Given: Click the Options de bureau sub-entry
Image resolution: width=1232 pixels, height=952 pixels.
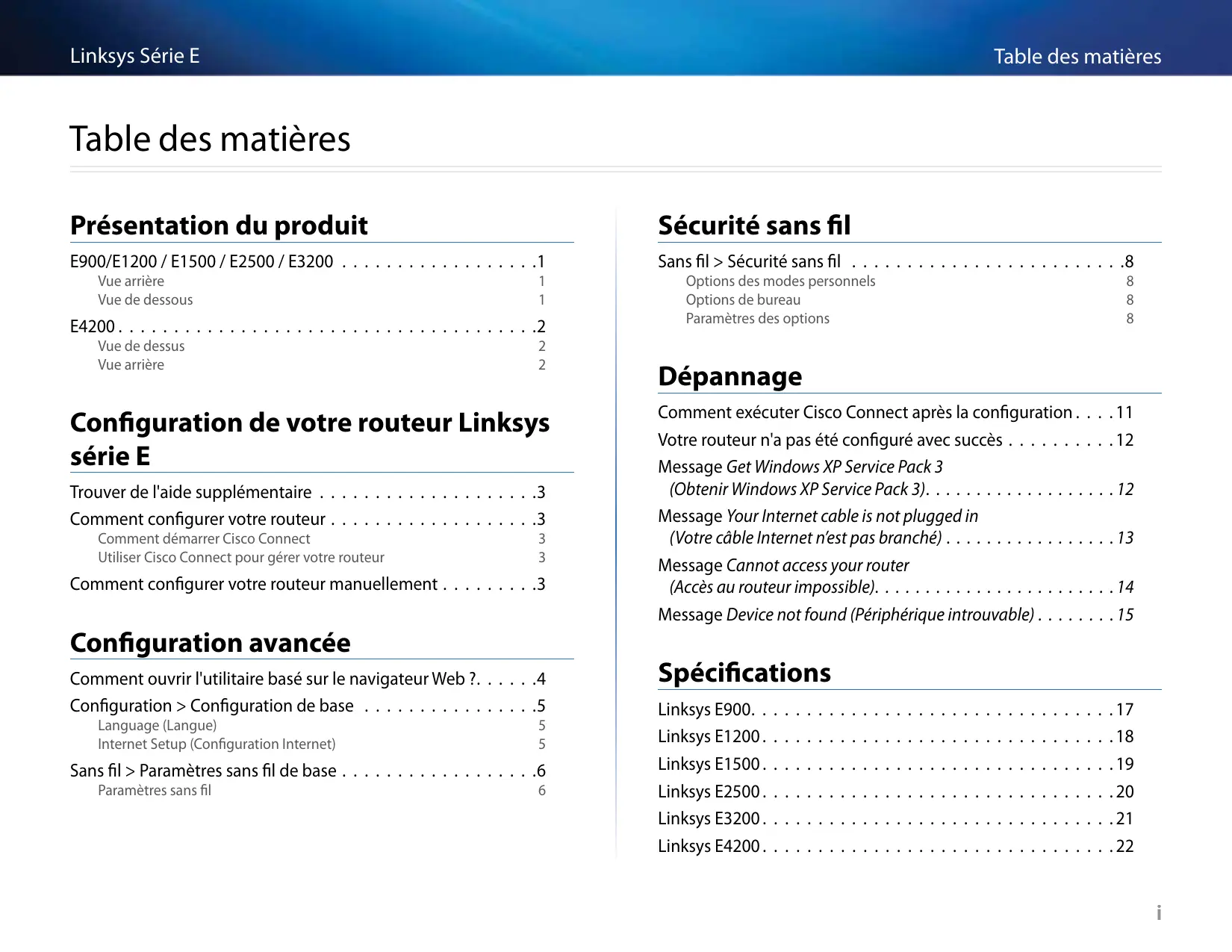Looking at the screenshot, I should click(x=743, y=300).
